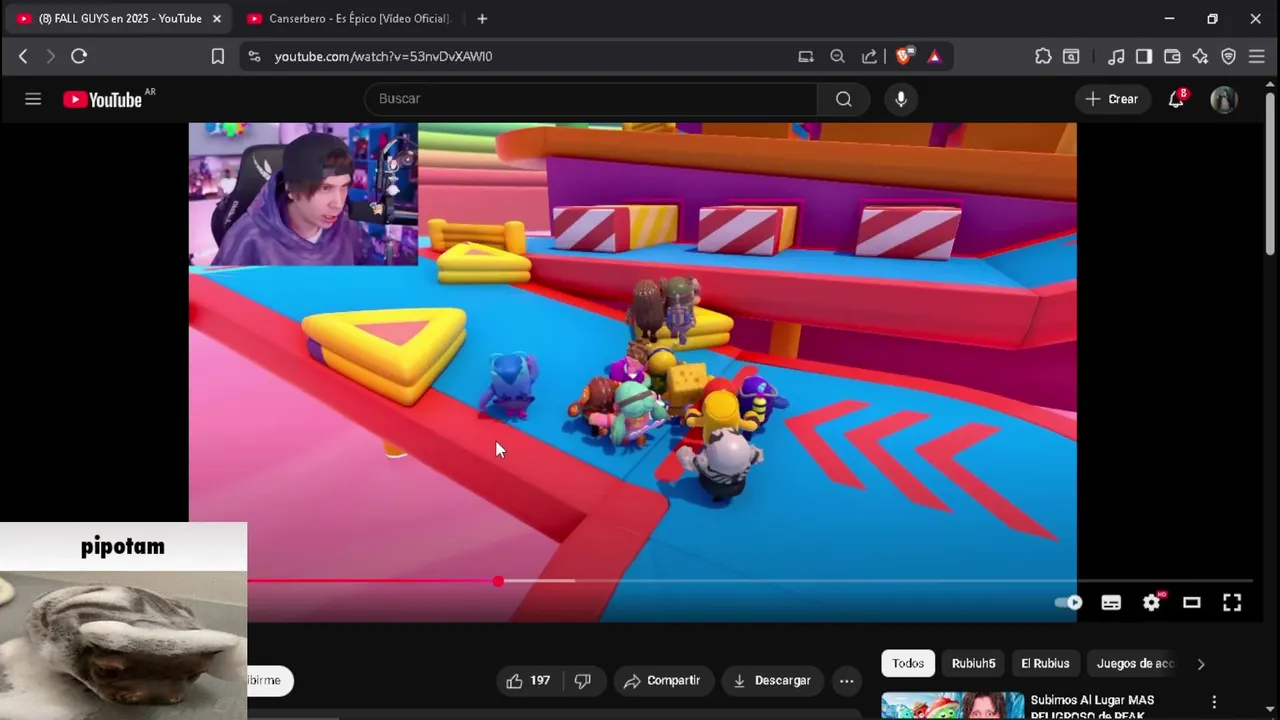The height and width of the screenshot is (720, 1280).
Task: Open options menu for Subimos Al Lugar video
Action: pyautogui.click(x=1214, y=702)
